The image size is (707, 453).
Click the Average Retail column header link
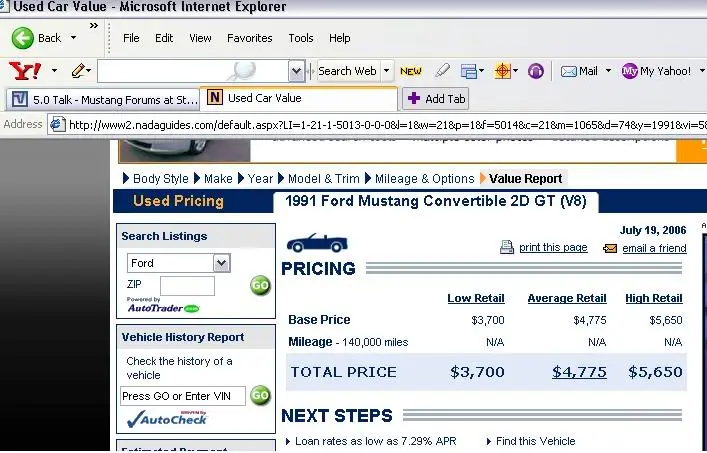pos(567,298)
